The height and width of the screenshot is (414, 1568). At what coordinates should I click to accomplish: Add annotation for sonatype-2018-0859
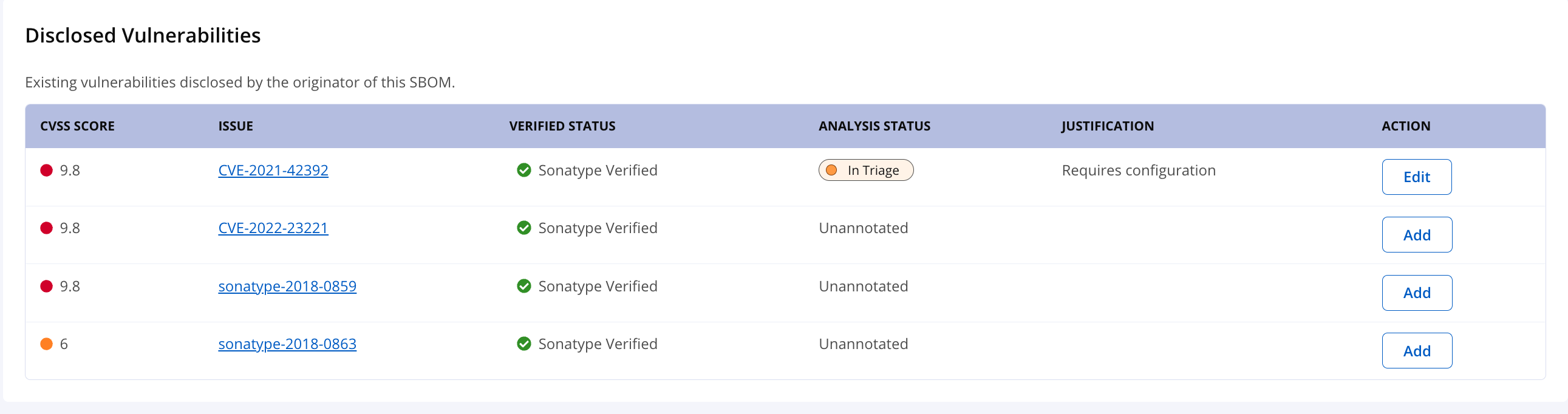[1416, 293]
